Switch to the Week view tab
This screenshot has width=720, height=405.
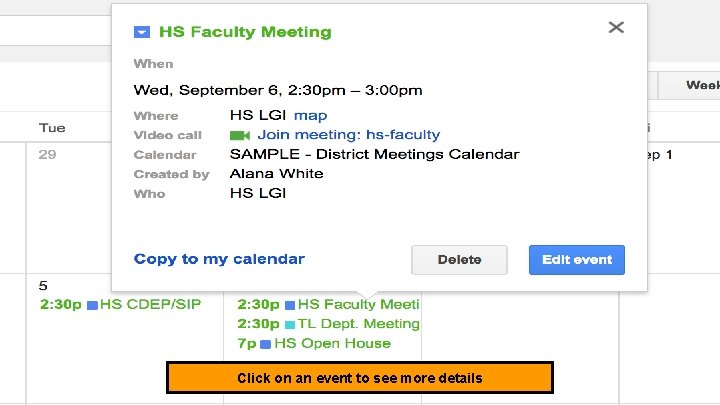[x=701, y=86]
